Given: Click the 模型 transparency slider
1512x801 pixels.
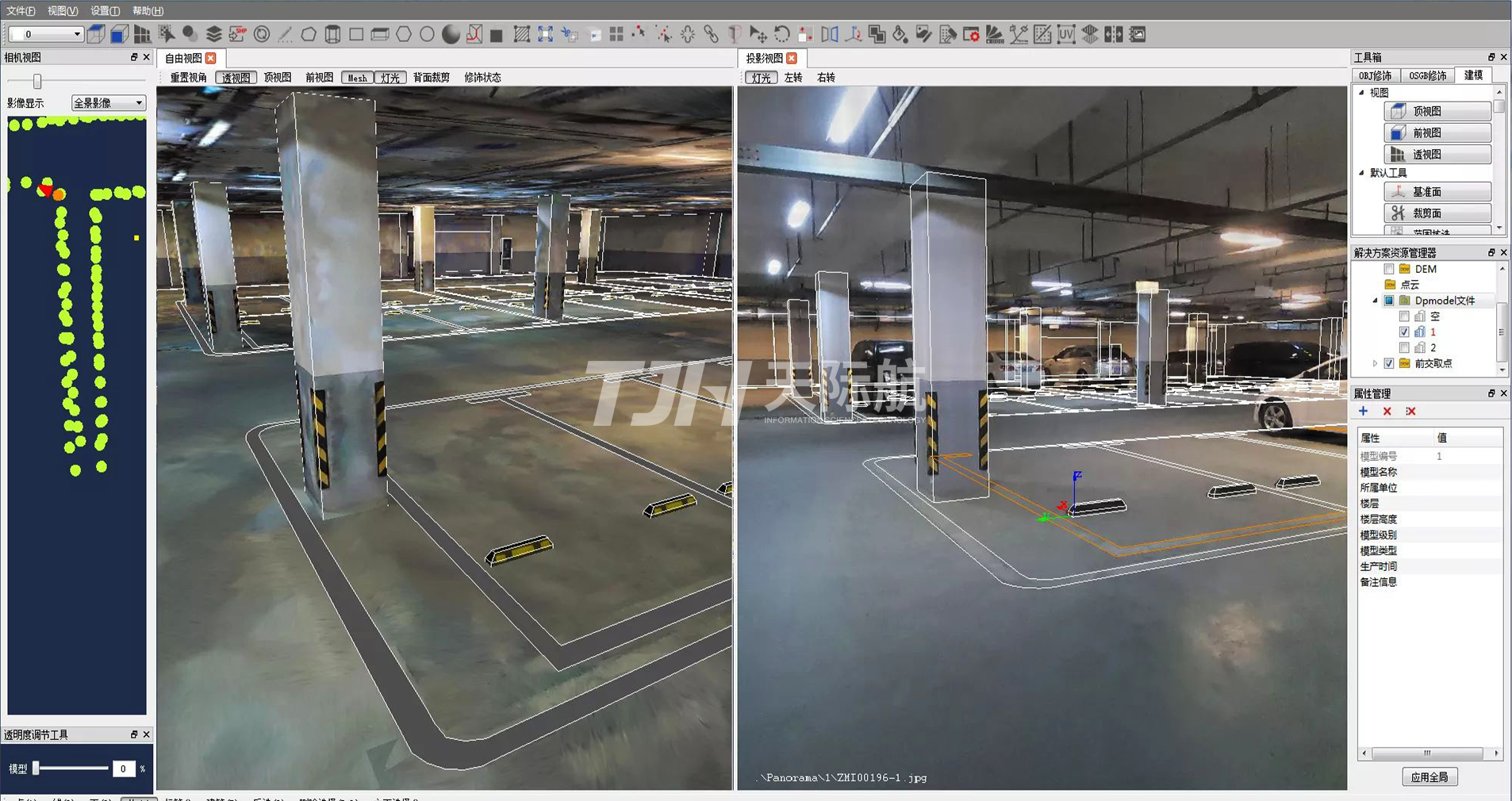Looking at the screenshot, I should click(71, 768).
